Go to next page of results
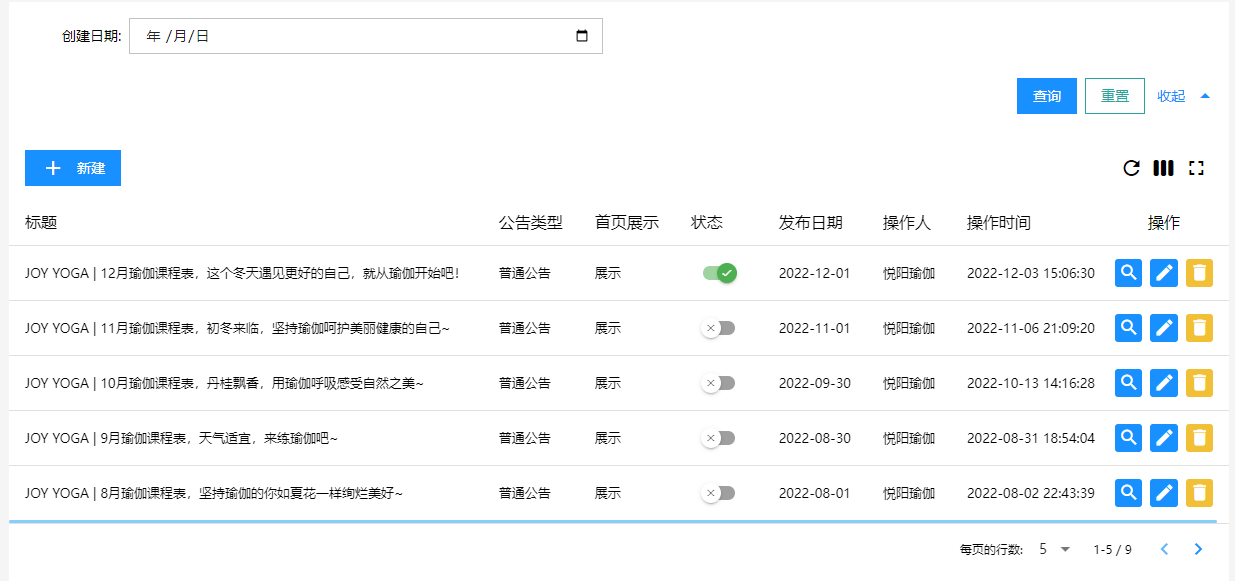1235x581 pixels. point(1198,549)
